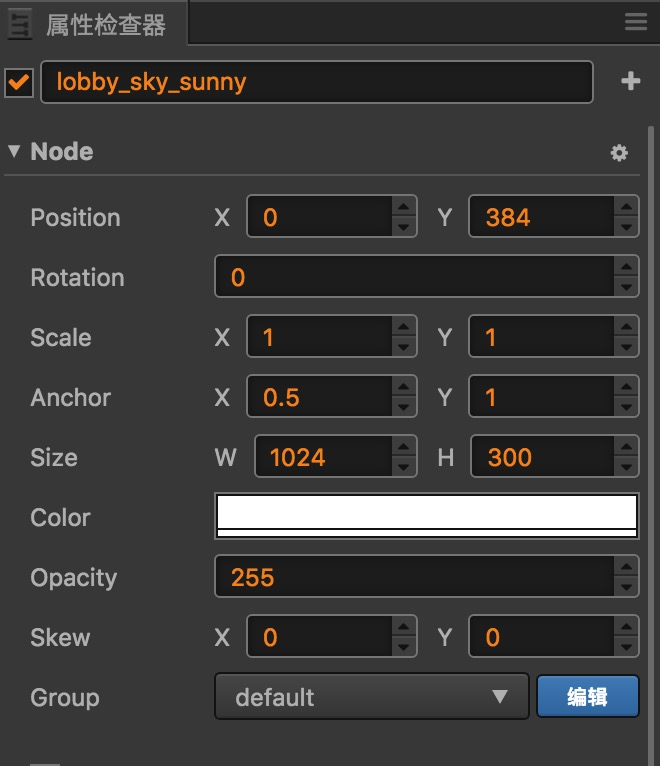660x766 pixels.
Task: Click the add component plus icon
Action: pos(630,82)
